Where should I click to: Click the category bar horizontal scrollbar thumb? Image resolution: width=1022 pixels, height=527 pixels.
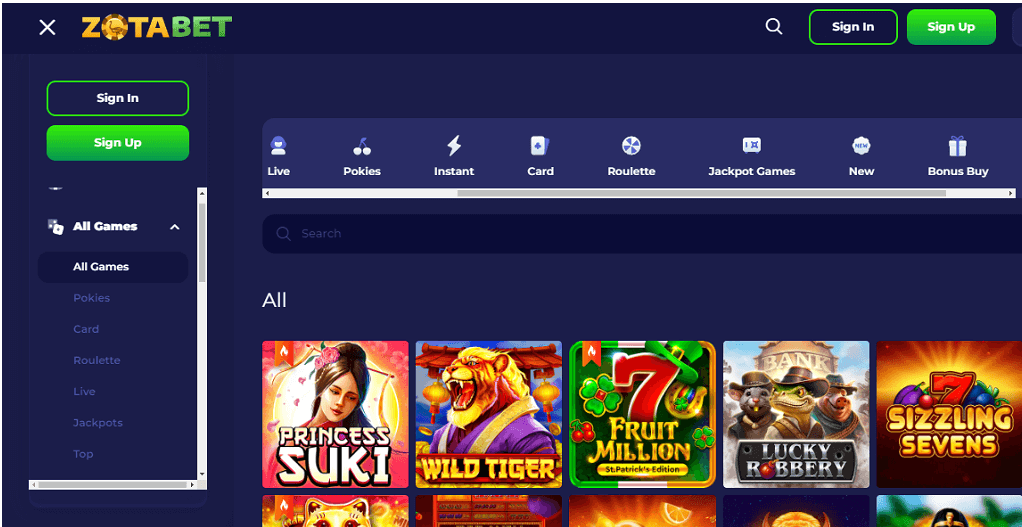point(701,193)
